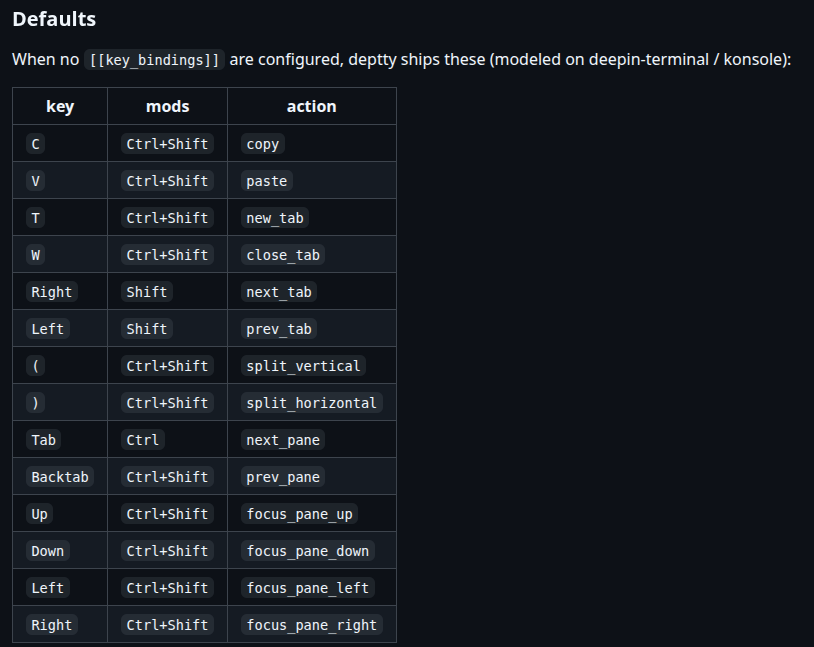Viewport: 814px width, 647px height.
Task: Click the 'focus_pane_up' action
Action: [x=300, y=514]
